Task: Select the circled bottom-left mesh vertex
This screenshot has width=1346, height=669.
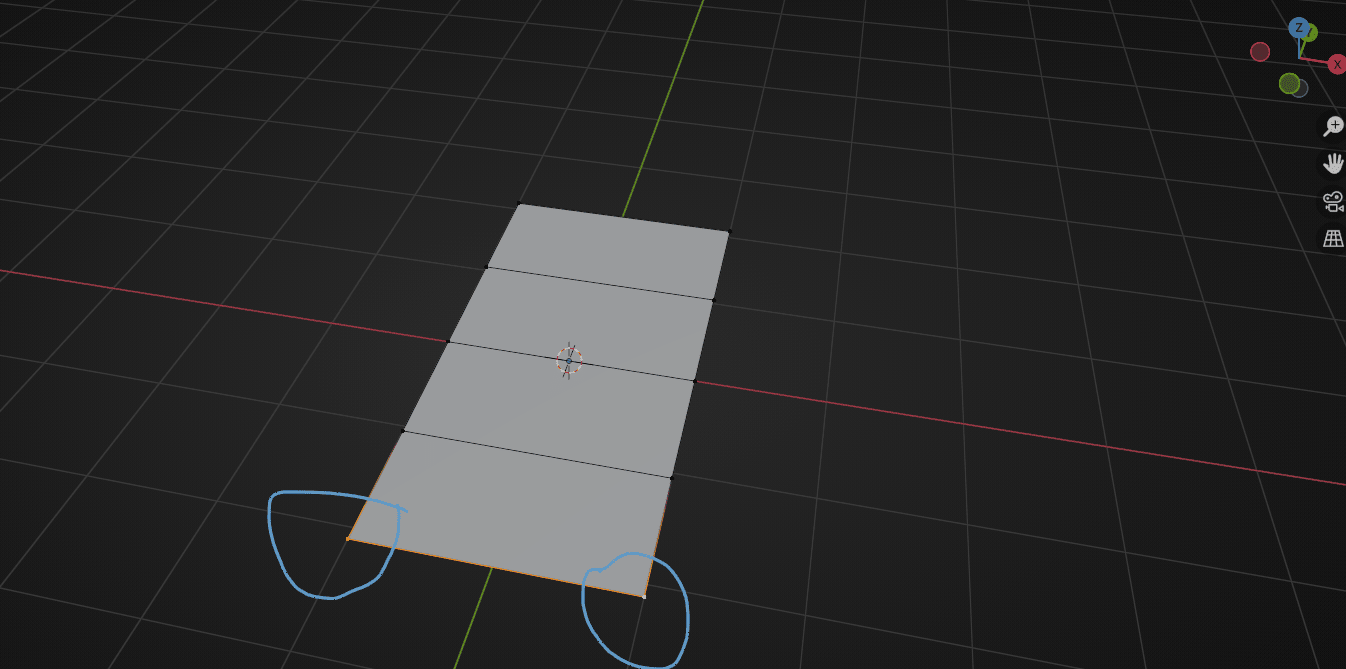Action: click(348, 539)
